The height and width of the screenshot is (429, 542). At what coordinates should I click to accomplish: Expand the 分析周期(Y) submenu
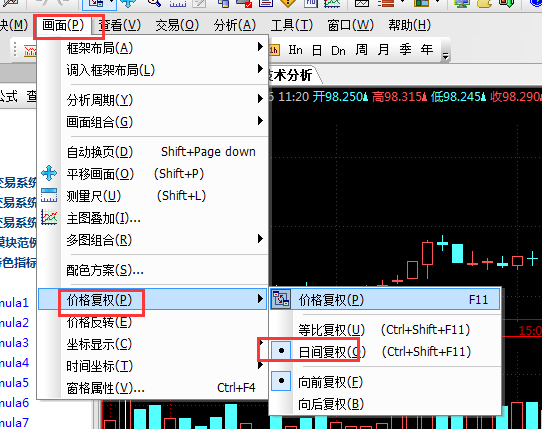(152, 100)
